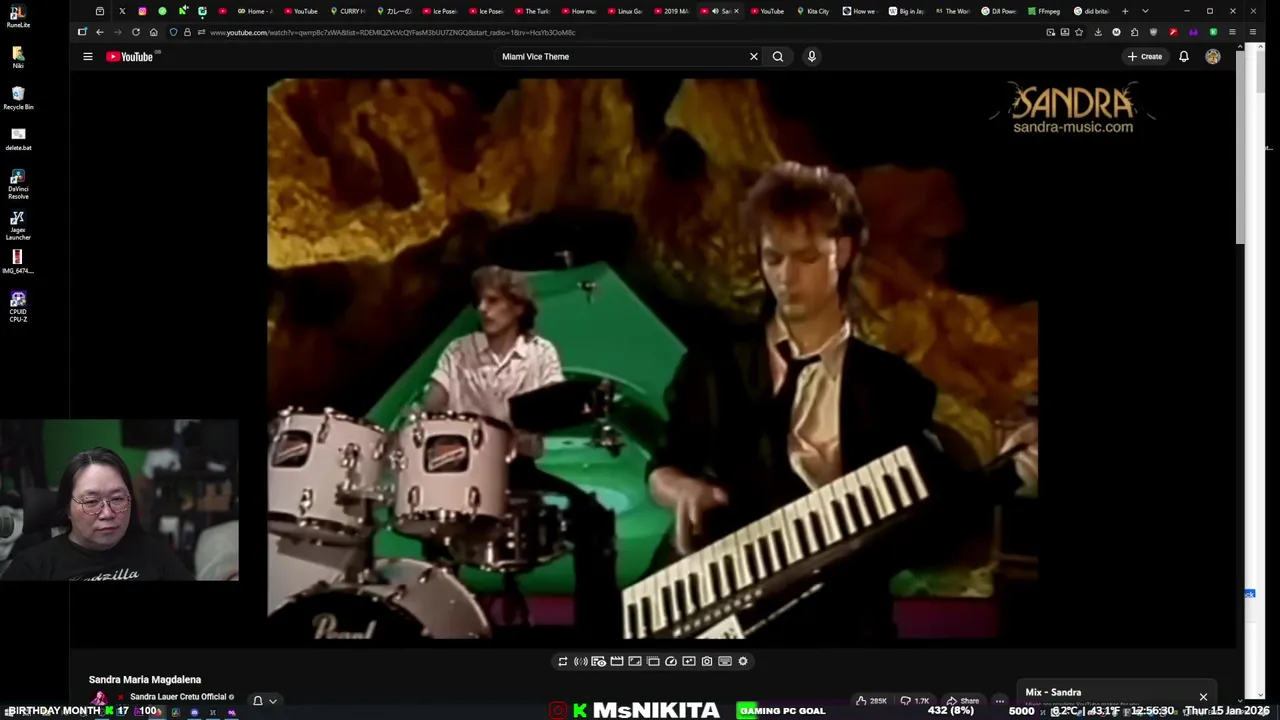Image resolution: width=1280 pixels, height=720 pixels.
Task: Switch to the CURRY browser tab
Action: [349, 11]
